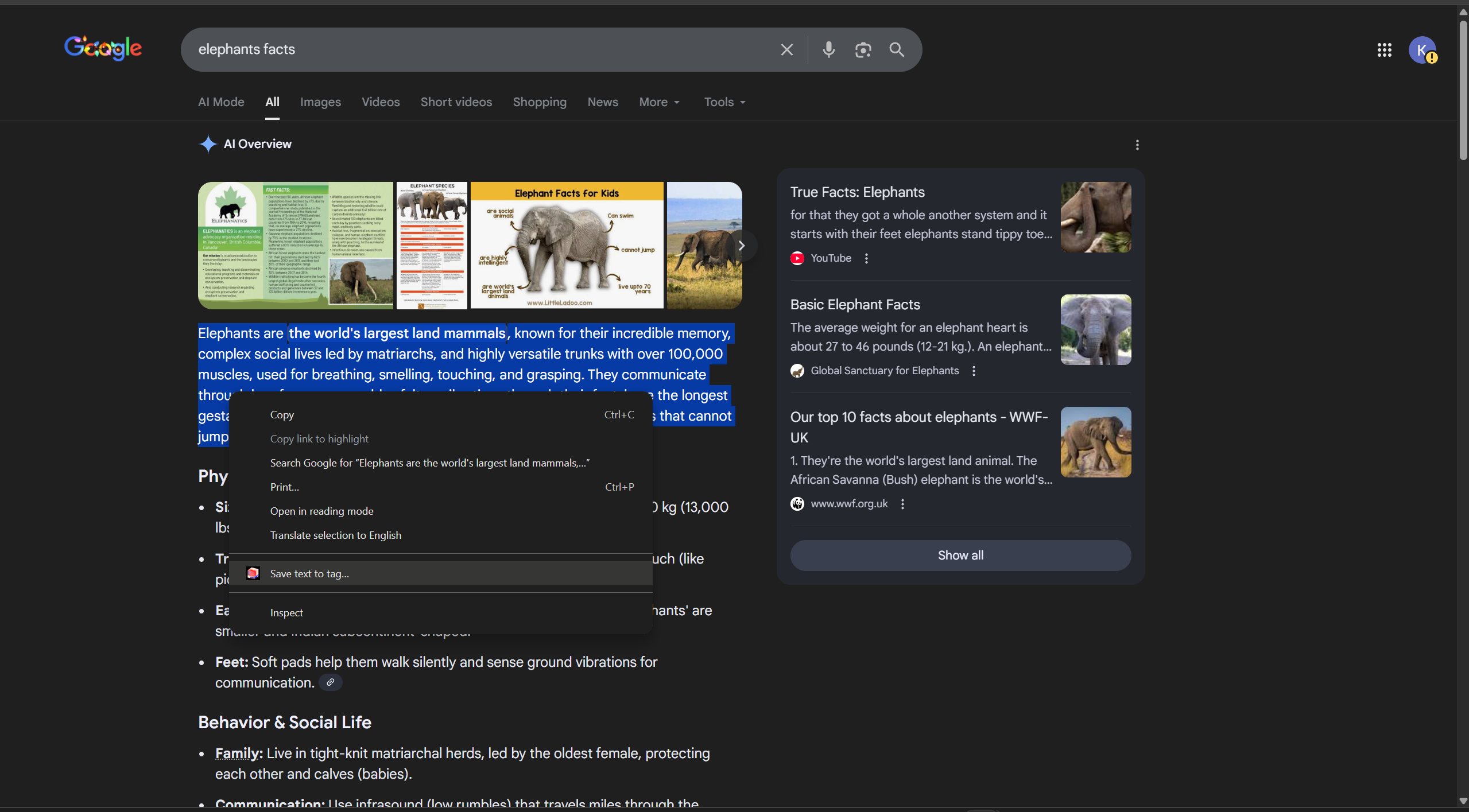
Task: Open the Tools dropdown
Action: pyautogui.click(x=724, y=102)
